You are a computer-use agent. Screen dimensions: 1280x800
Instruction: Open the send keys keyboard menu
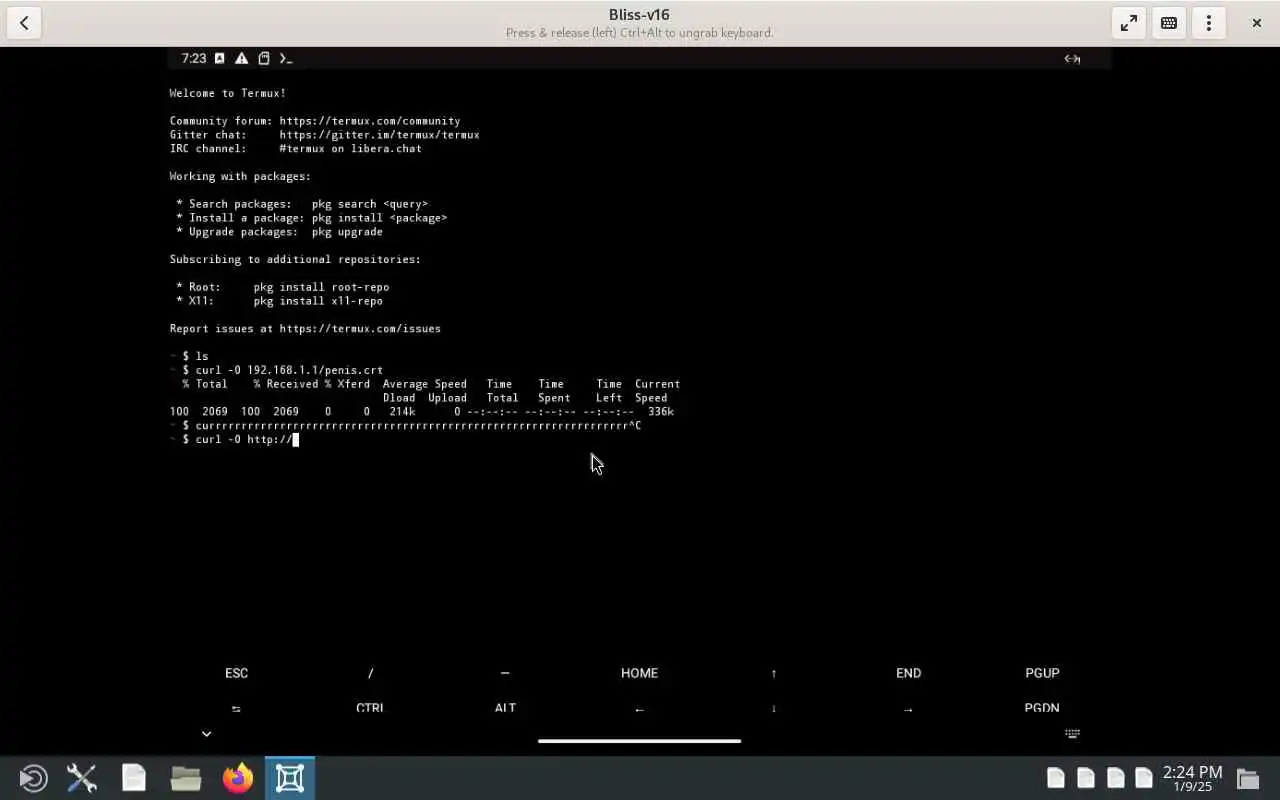point(1169,23)
